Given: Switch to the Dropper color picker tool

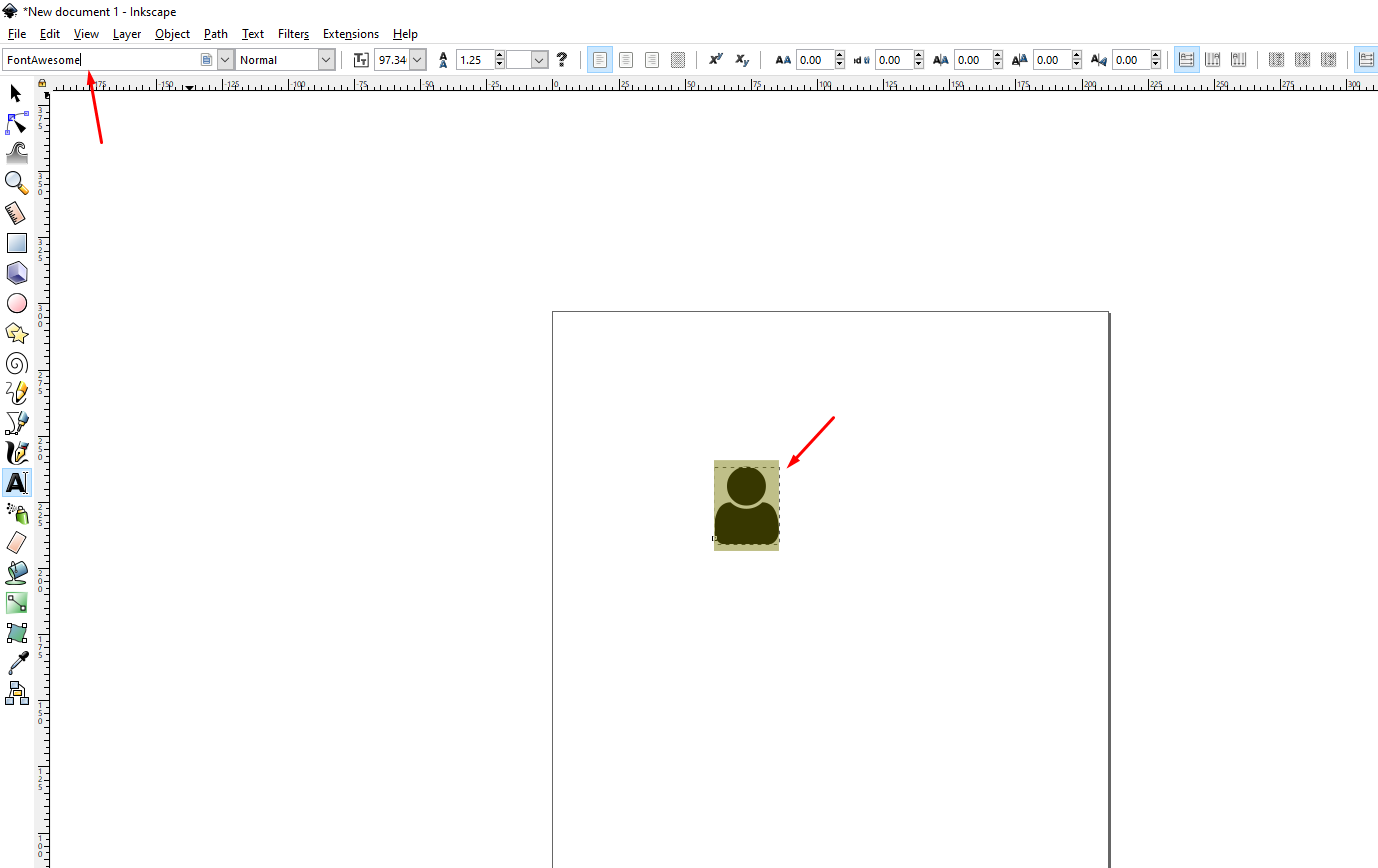Looking at the screenshot, I should [x=17, y=662].
